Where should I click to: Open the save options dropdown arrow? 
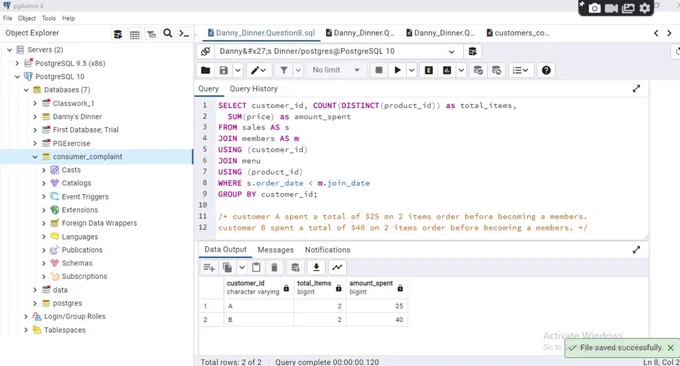tap(238, 70)
